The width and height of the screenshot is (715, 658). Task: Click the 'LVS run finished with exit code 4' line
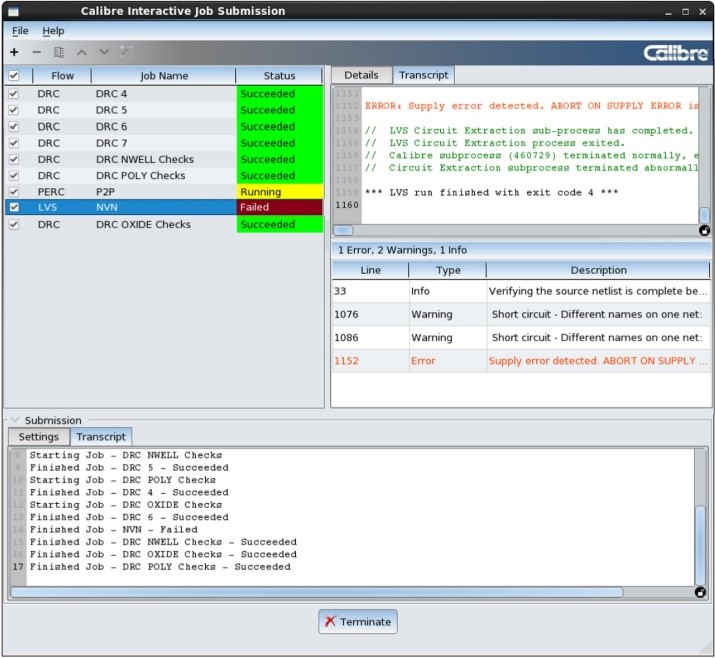click(492, 192)
